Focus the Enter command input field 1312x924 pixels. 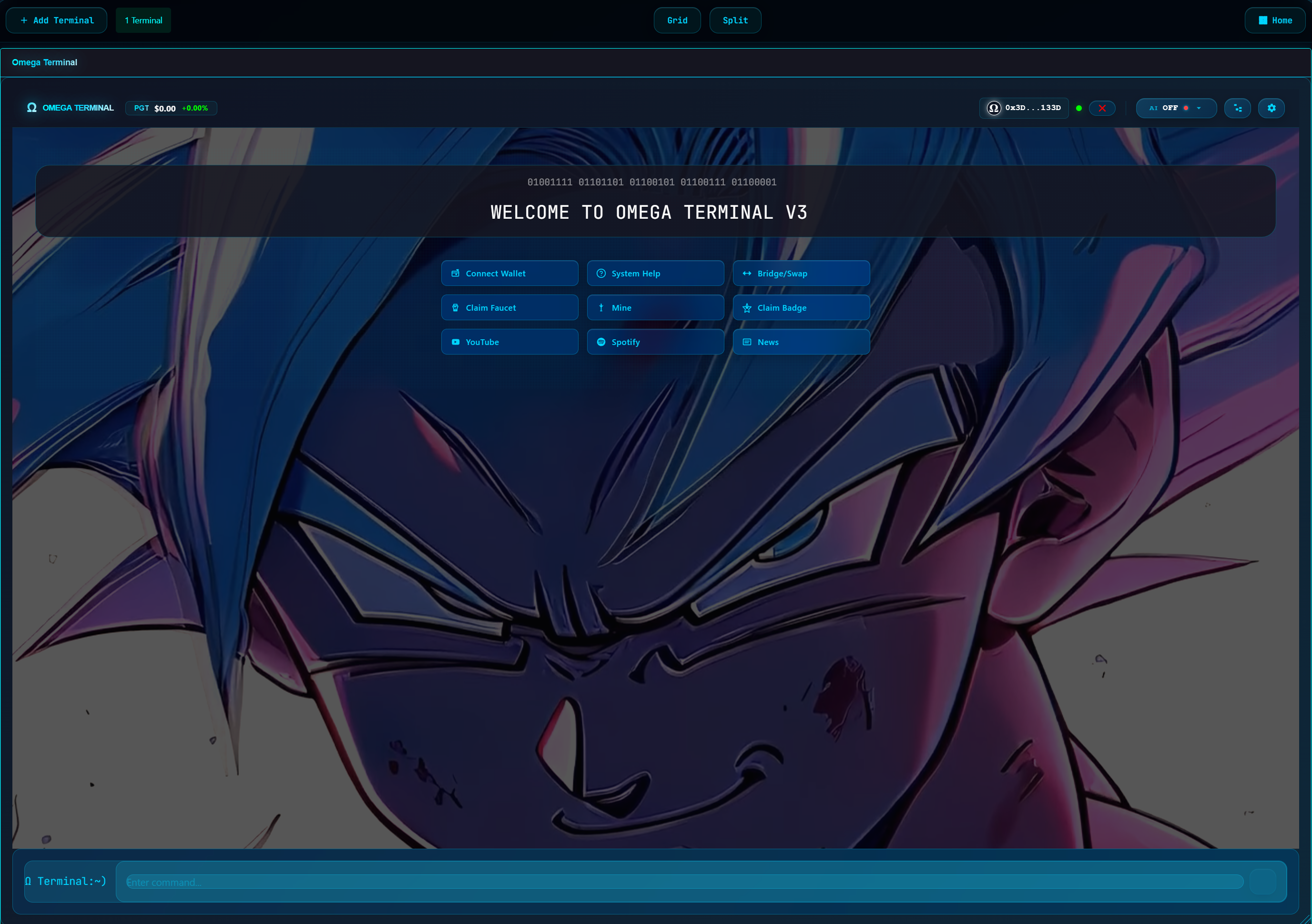click(x=684, y=882)
